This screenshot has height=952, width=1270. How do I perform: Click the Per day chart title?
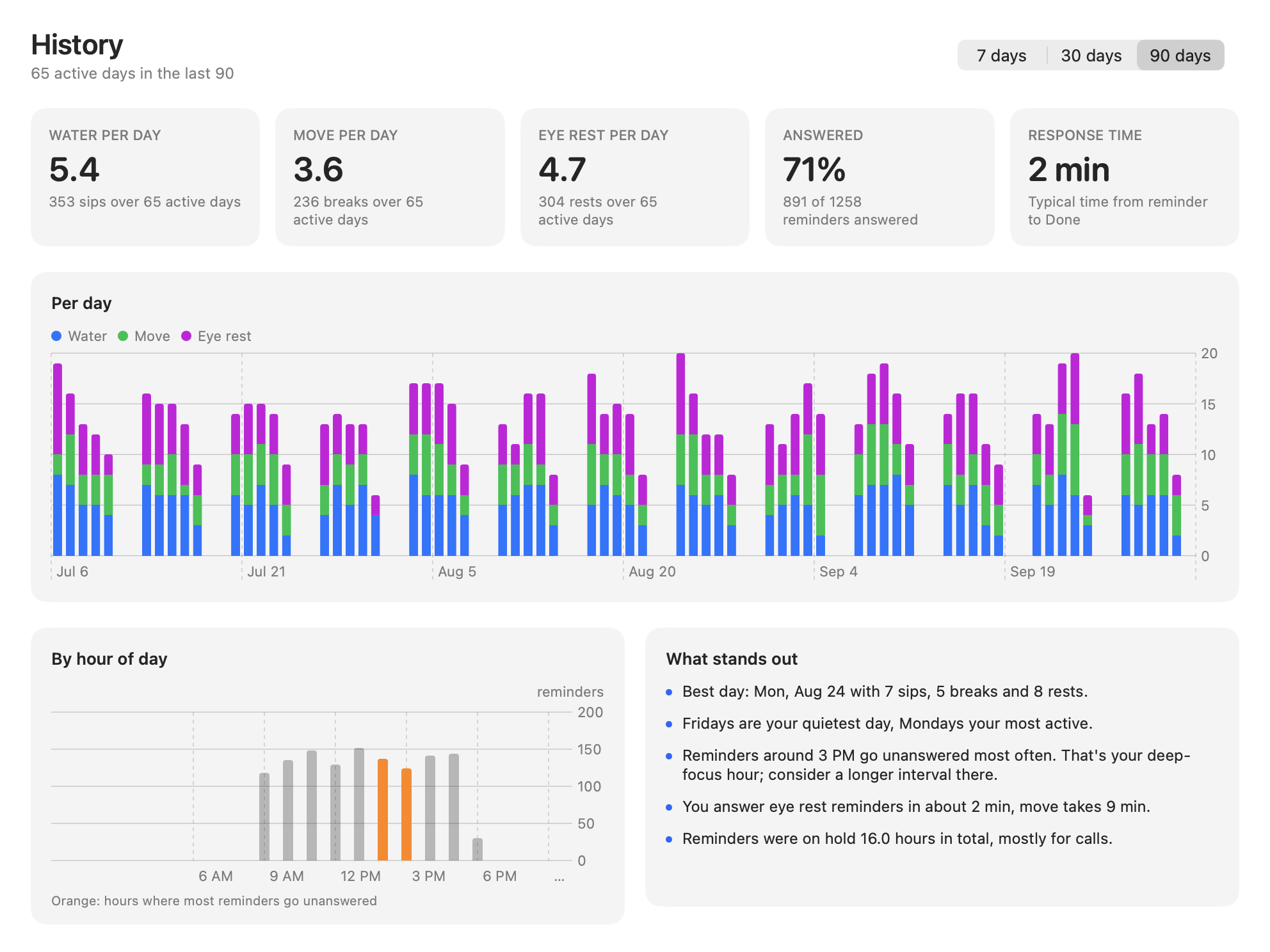pos(81,303)
